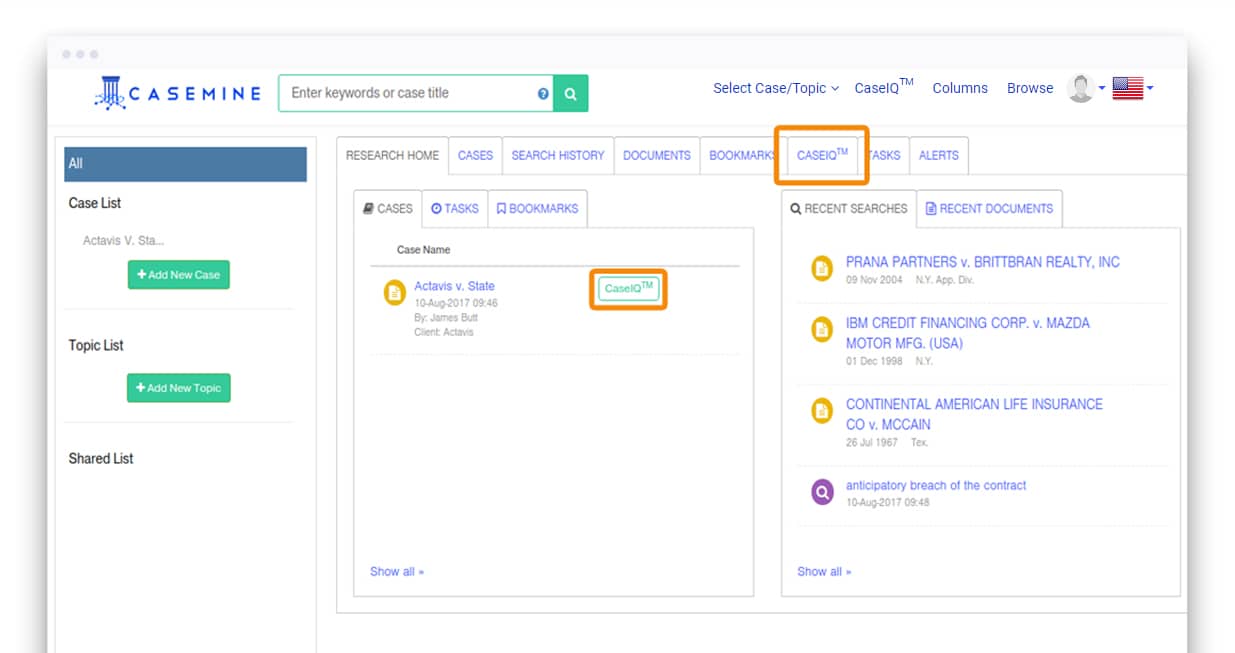Switch to the SEARCH HISTORY tab
The height and width of the screenshot is (653, 1235).
click(x=557, y=155)
